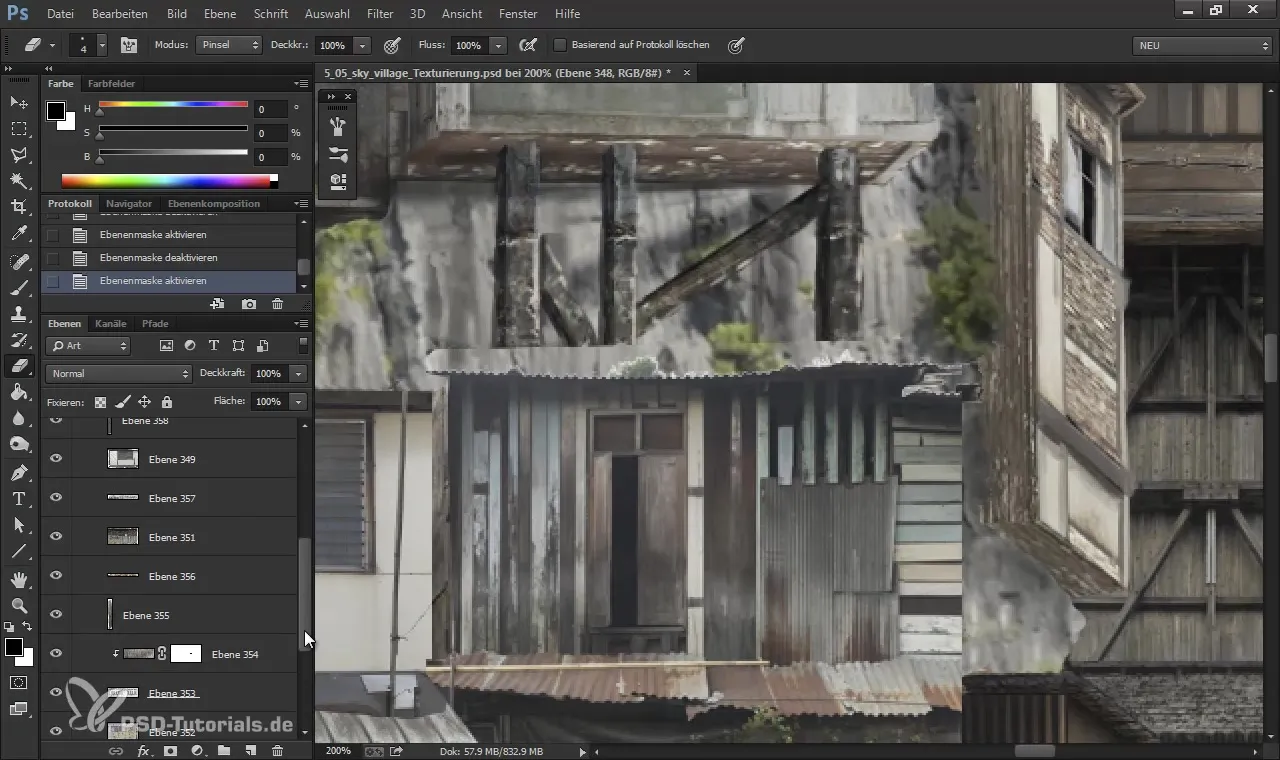Open workspace dropdown labeled NEU
1280x760 pixels.
[1202, 45]
